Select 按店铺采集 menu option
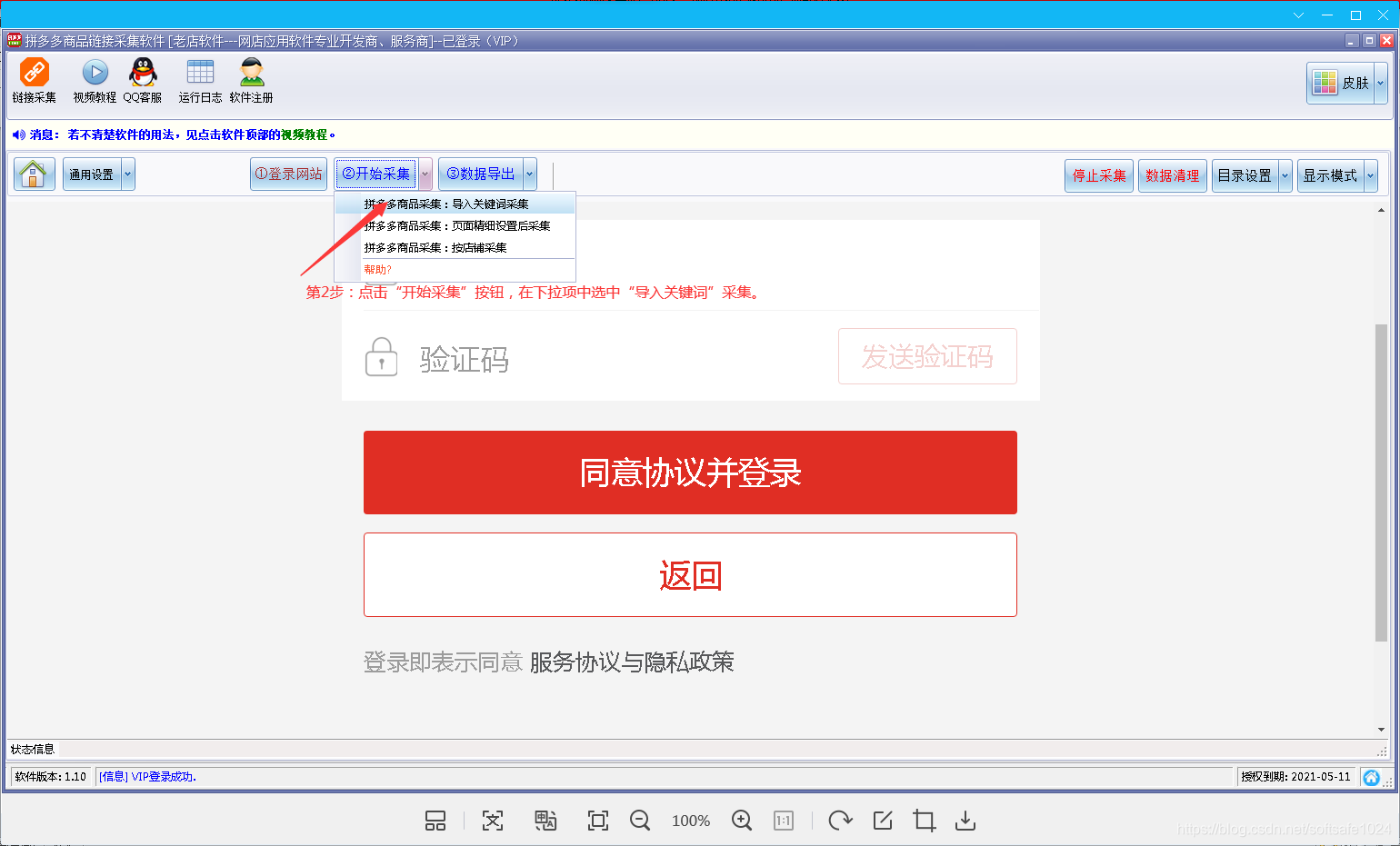Screen dimensions: 1400x846 455,247
